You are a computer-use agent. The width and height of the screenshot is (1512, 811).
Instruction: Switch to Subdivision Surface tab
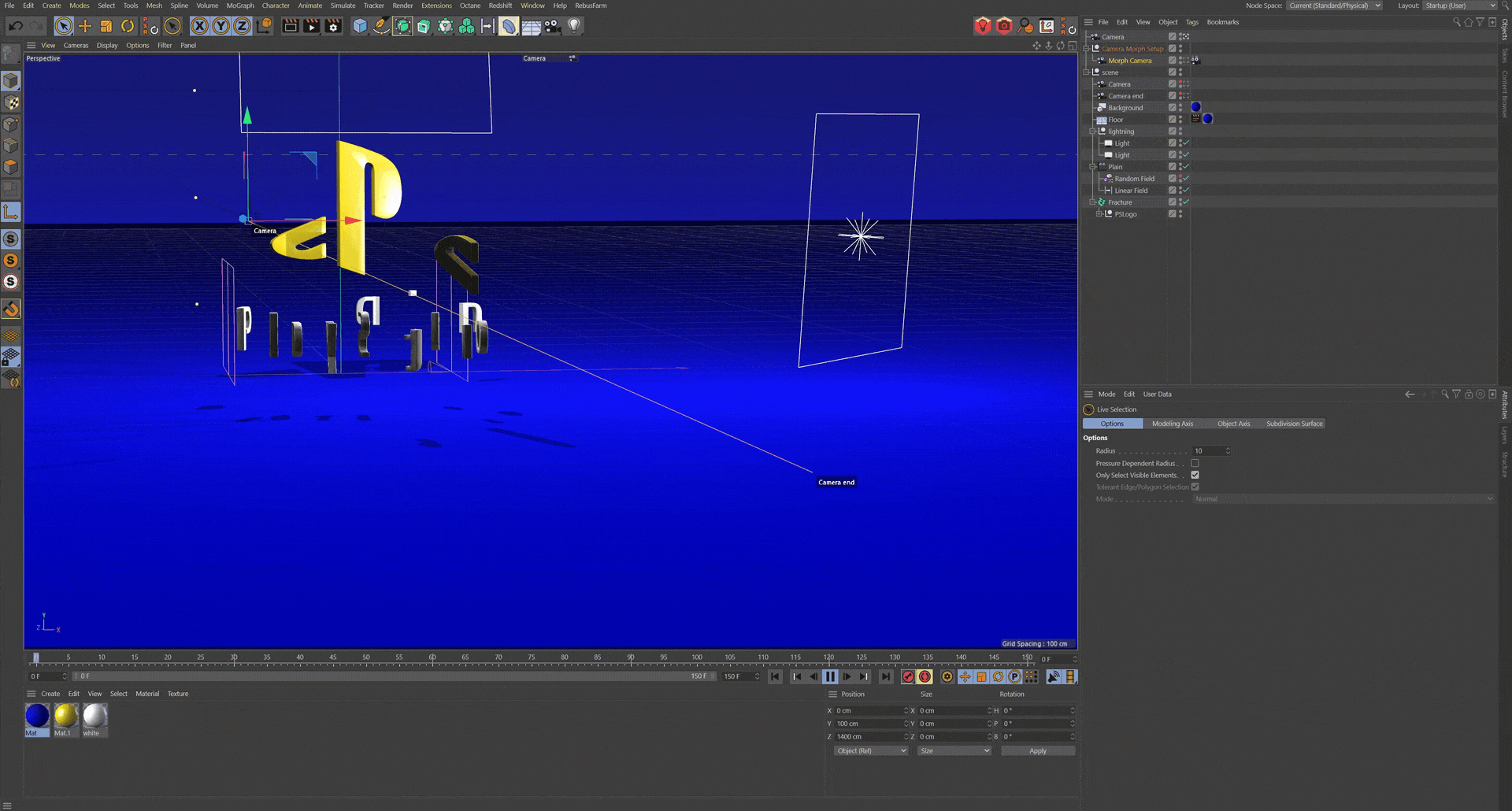tap(1294, 424)
